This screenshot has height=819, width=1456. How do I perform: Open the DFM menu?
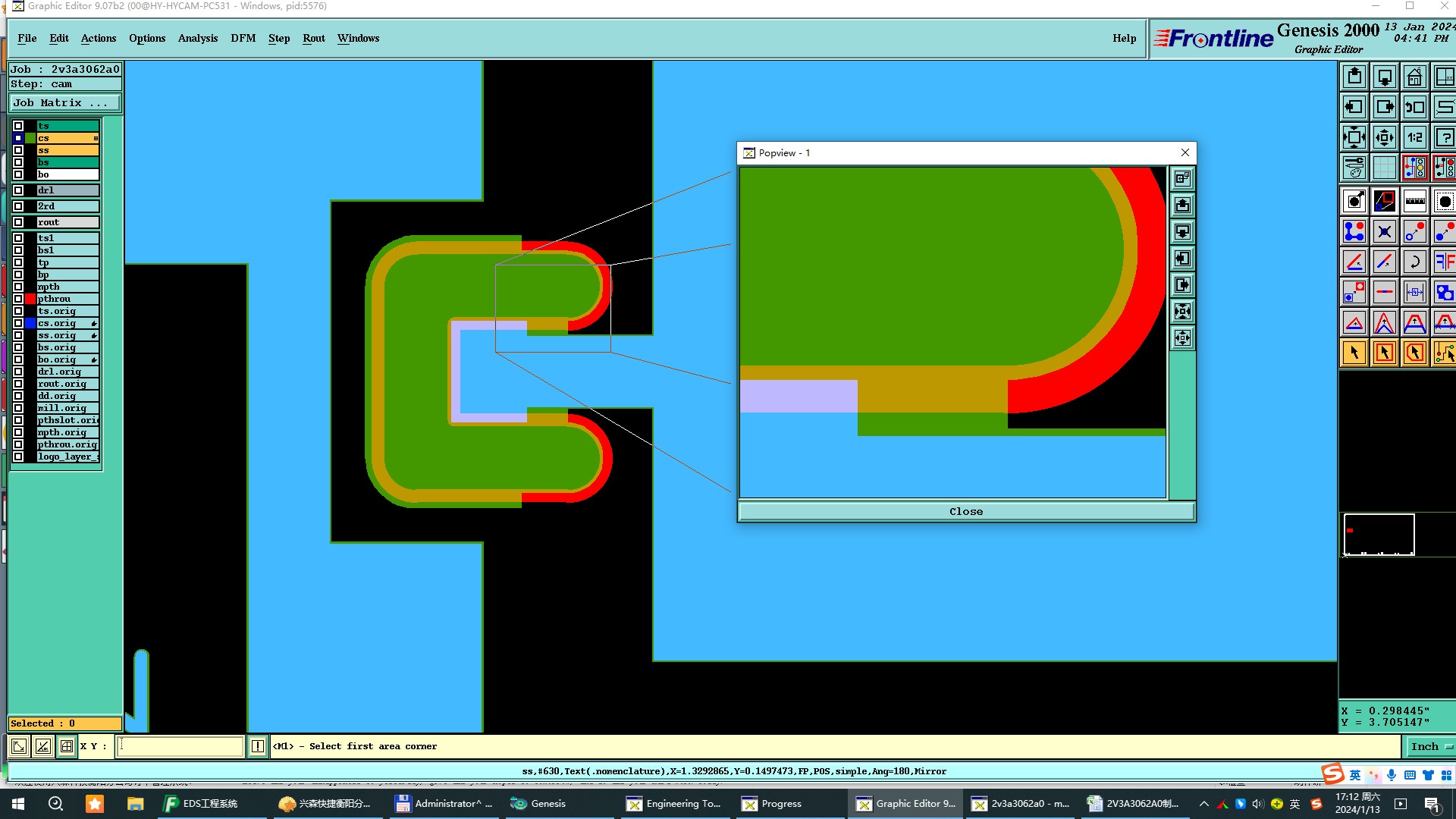(x=243, y=38)
